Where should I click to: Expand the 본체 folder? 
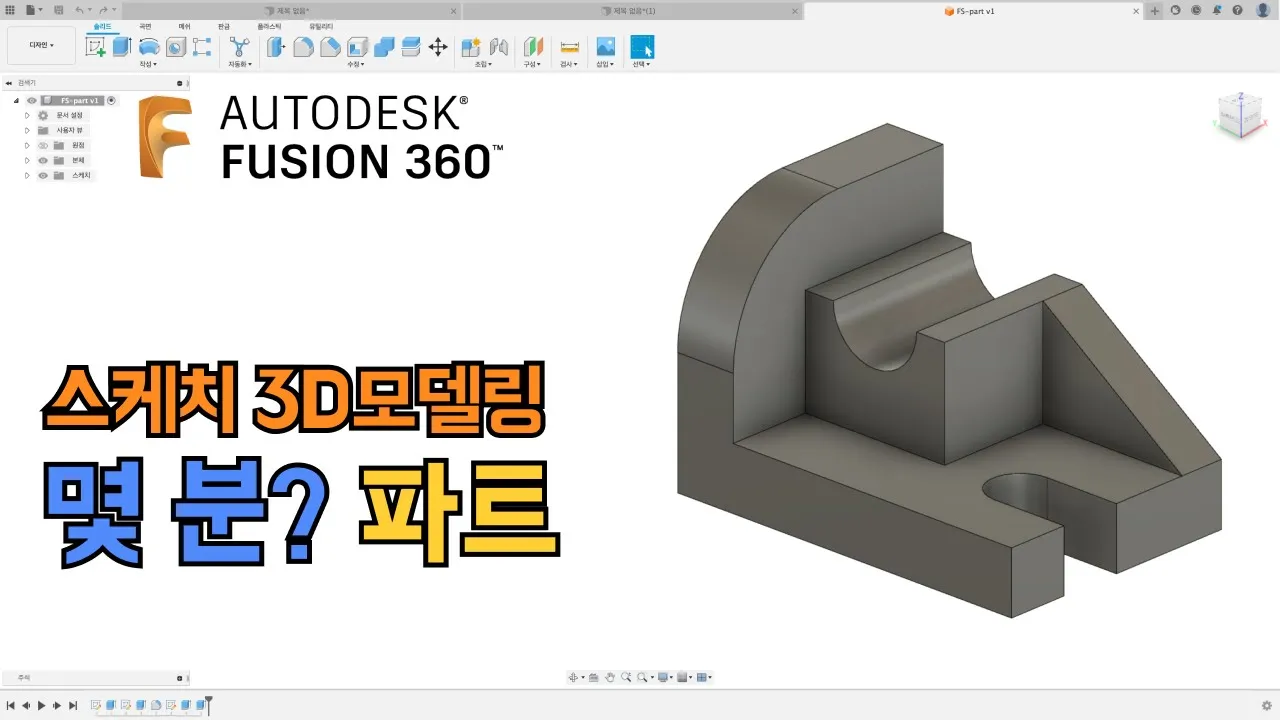pyautogui.click(x=28, y=160)
